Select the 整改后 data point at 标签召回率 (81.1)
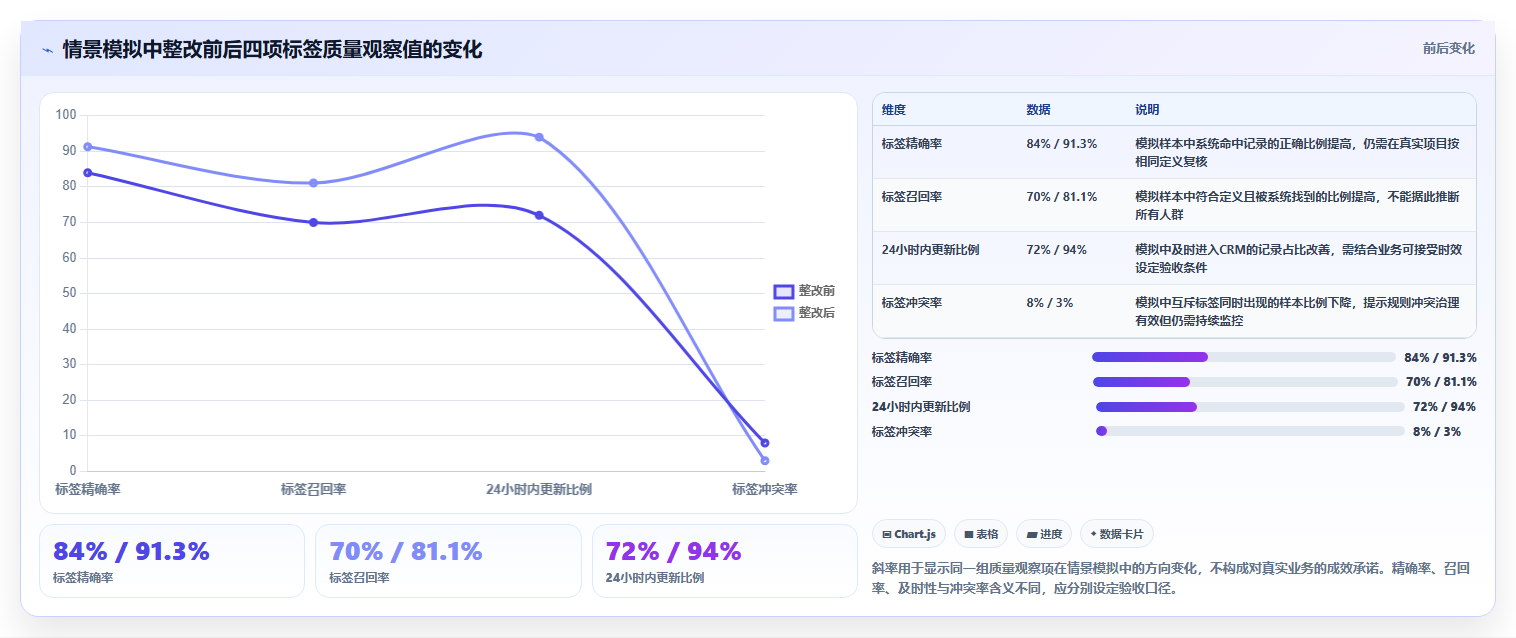This screenshot has width=1516, height=638. [x=313, y=183]
